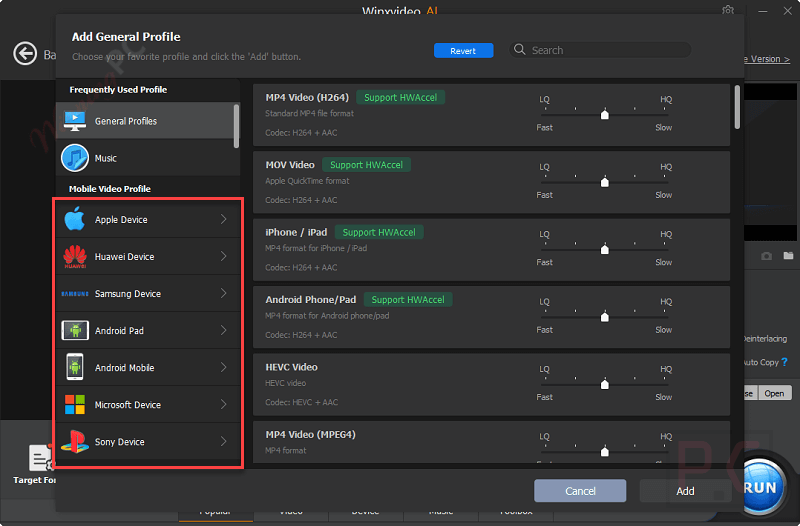800x526 pixels.
Task: Click the Cancel button
Action: pyautogui.click(x=580, y=491)
